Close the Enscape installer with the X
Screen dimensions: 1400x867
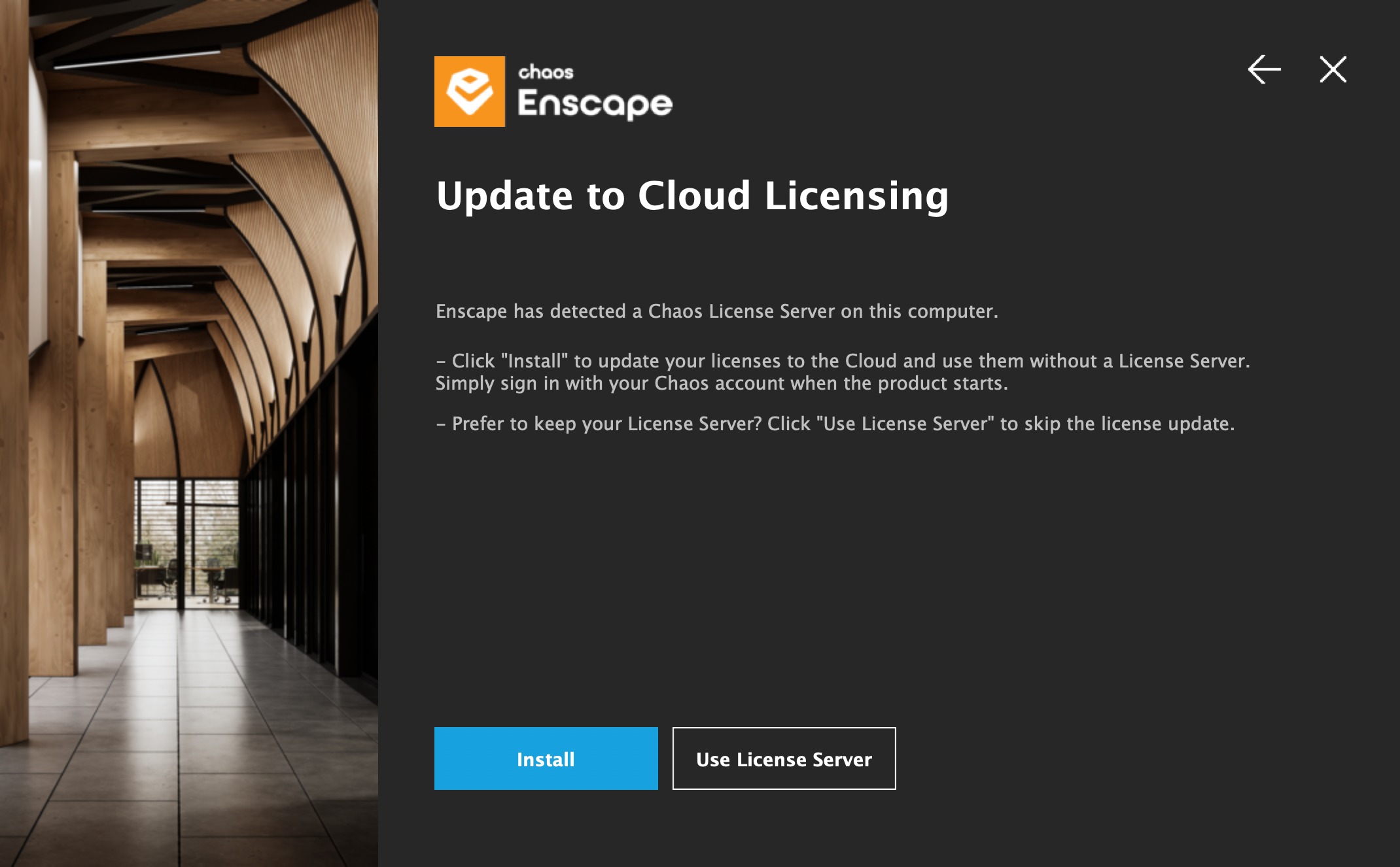tap(1333, 69)
